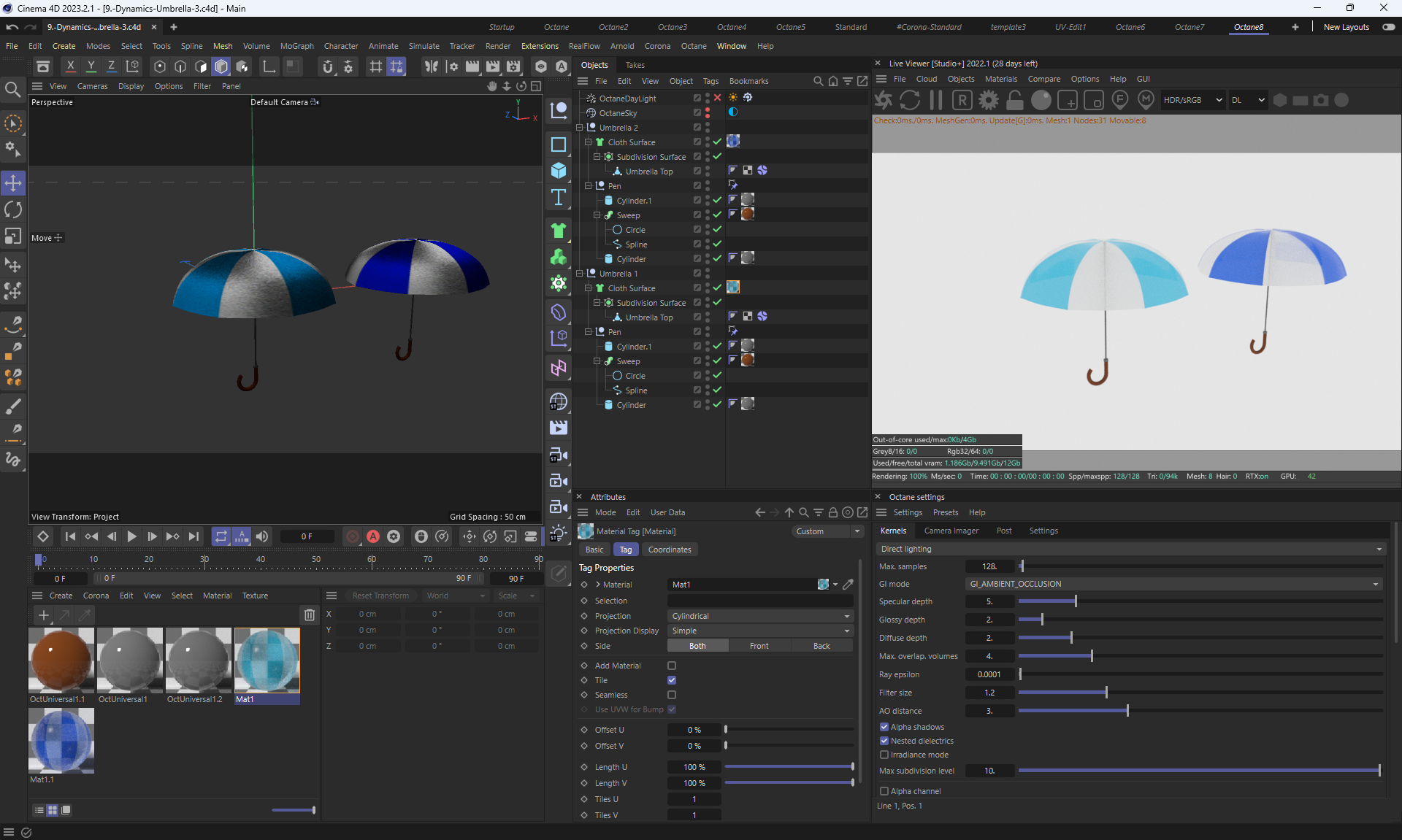Delete material using the trash icon
1402x840 pixels.
coord(310,615)
